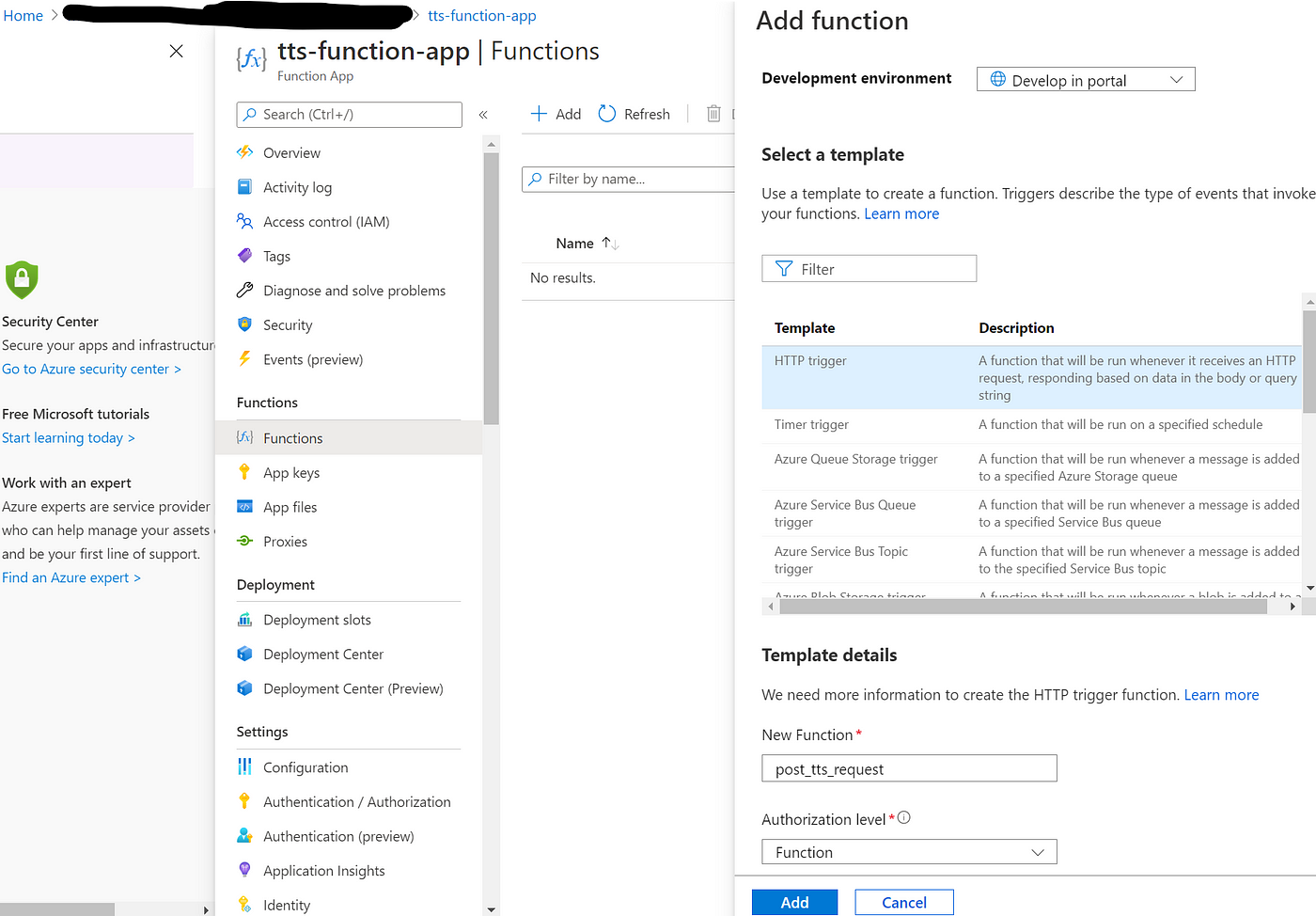Click the Filter by name field

pyautogui.click(x=628, y=179)
